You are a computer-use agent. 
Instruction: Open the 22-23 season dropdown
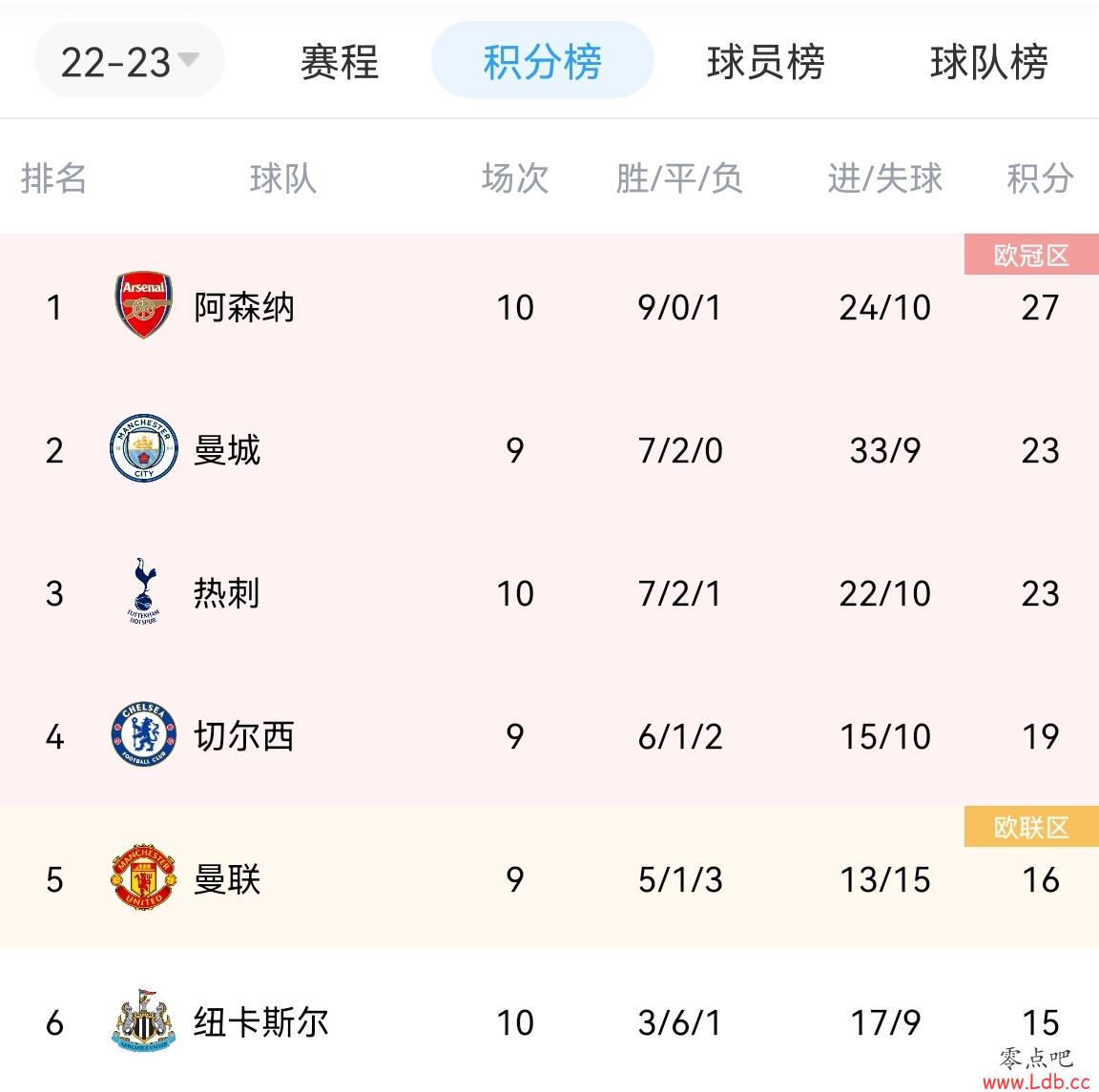click(130, 61)
